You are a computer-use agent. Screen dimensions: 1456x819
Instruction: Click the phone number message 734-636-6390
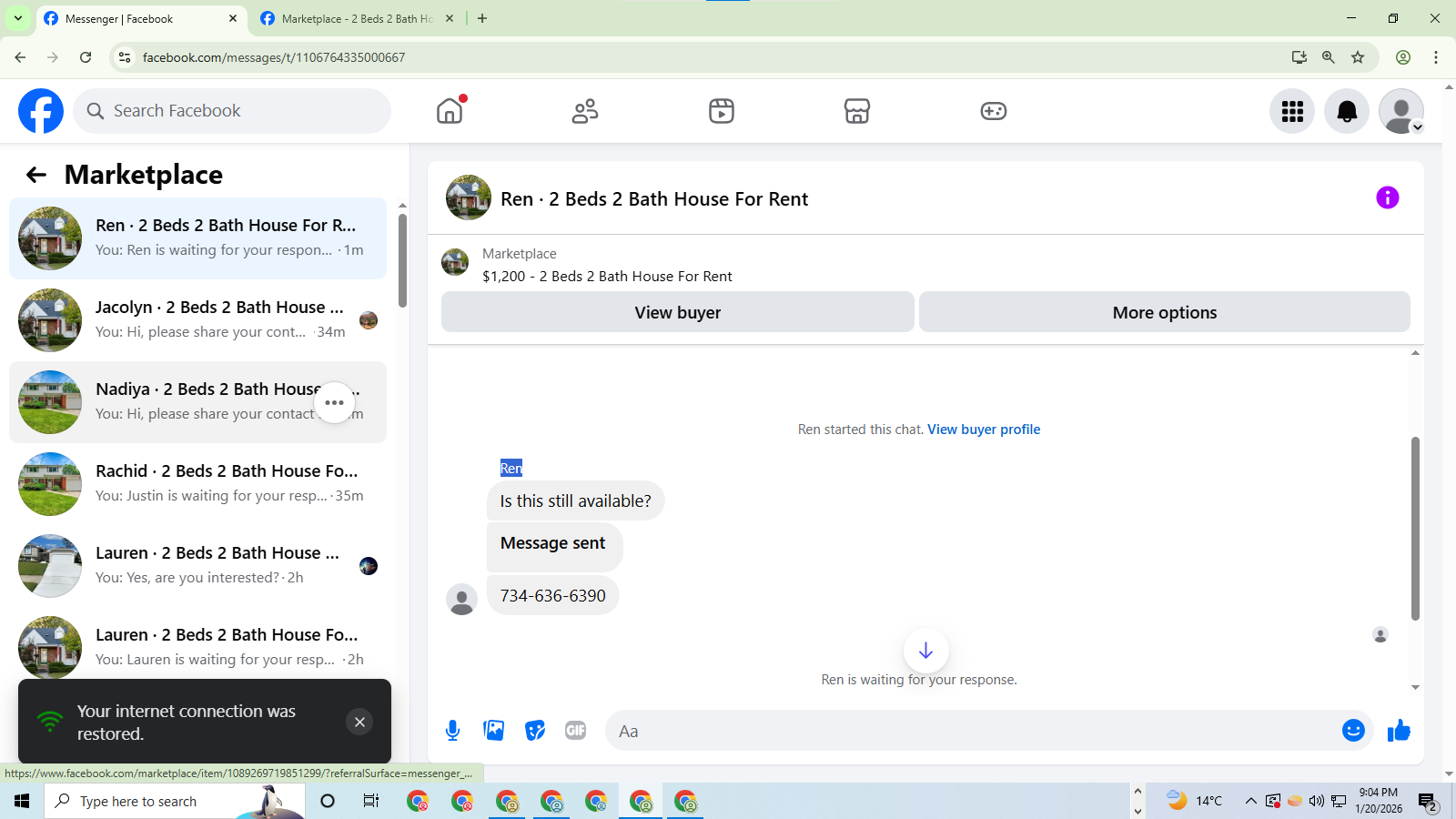pyautogui.click(x=553, y=596)
